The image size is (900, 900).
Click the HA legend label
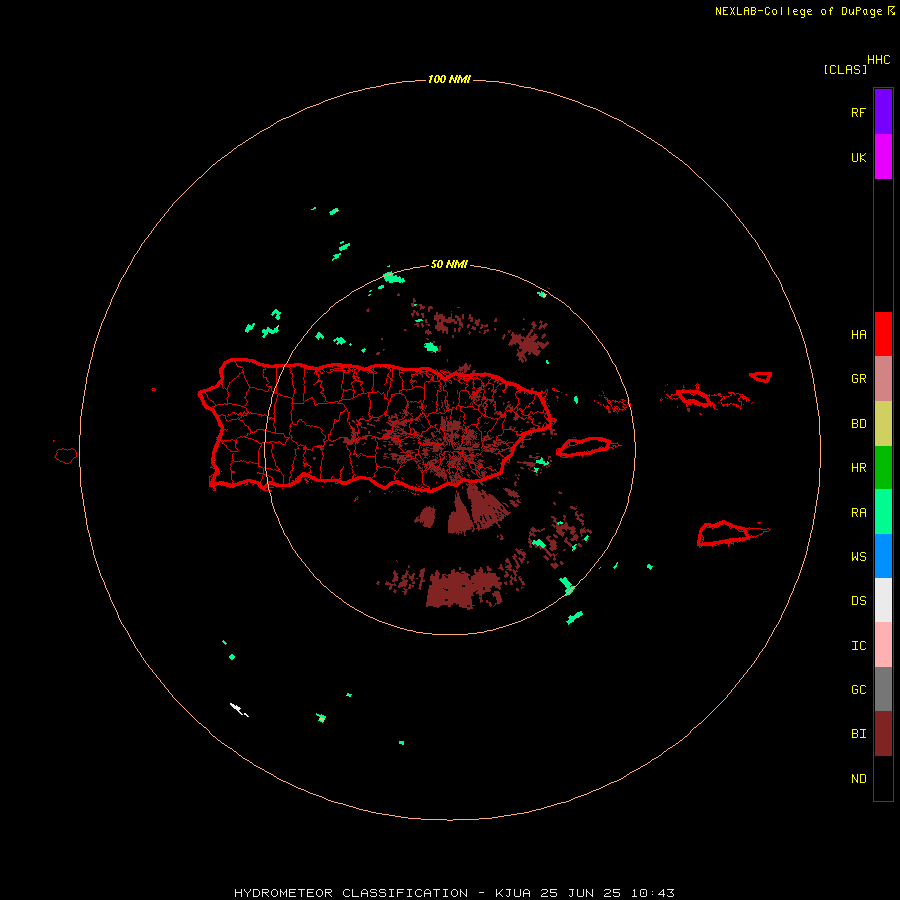click(858, 335)
